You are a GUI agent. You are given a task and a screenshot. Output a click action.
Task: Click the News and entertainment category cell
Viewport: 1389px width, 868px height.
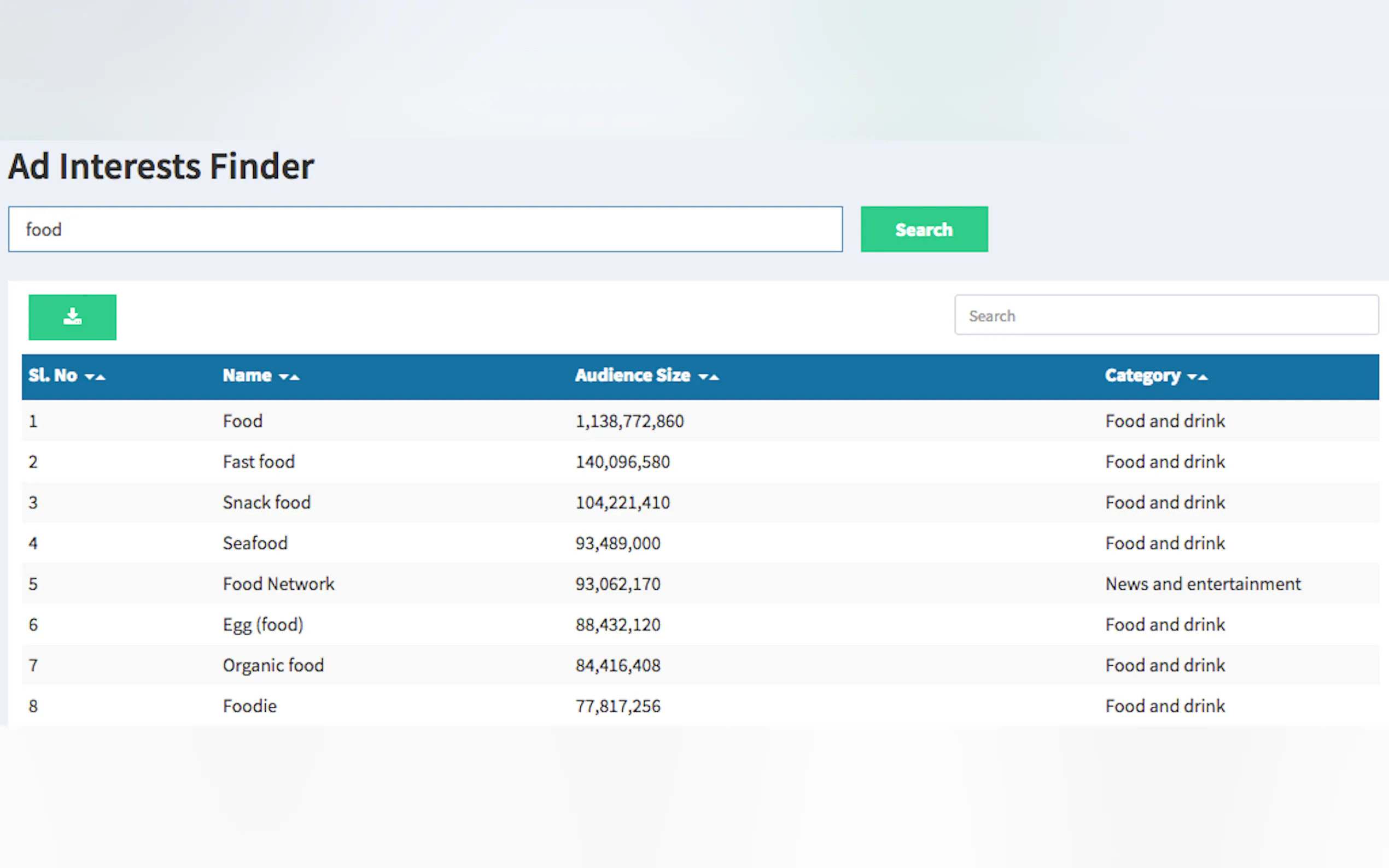1203,584
